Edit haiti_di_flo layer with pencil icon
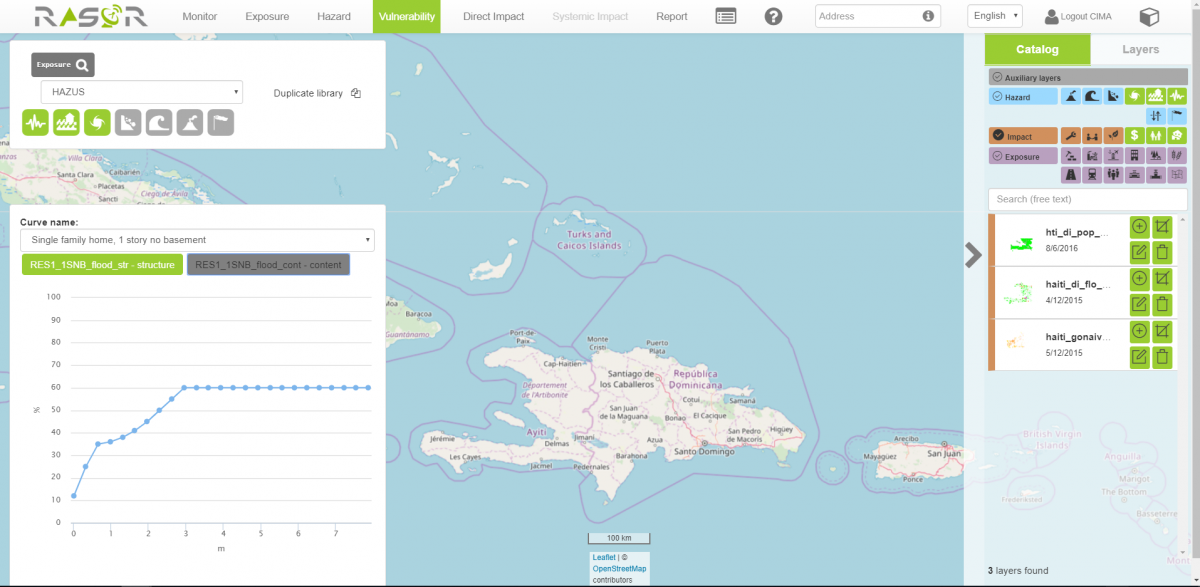Screen dimensions: 1200x587 1140,304
